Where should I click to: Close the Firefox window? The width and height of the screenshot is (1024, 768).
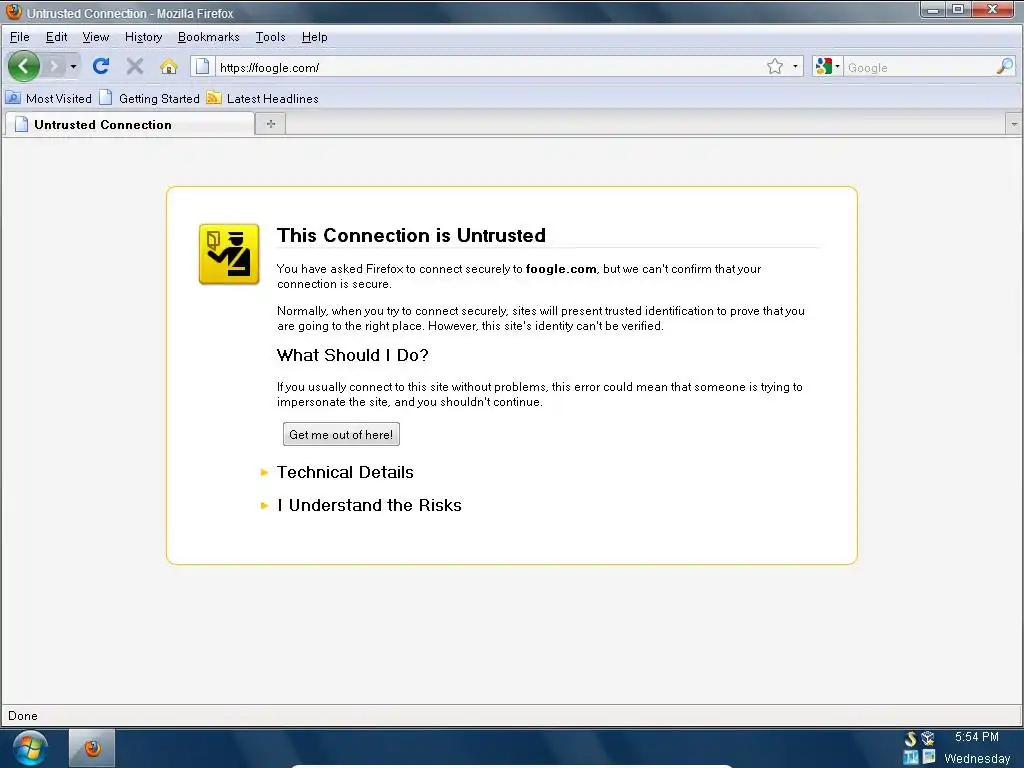pyautogui.click(x=993, y=10)
